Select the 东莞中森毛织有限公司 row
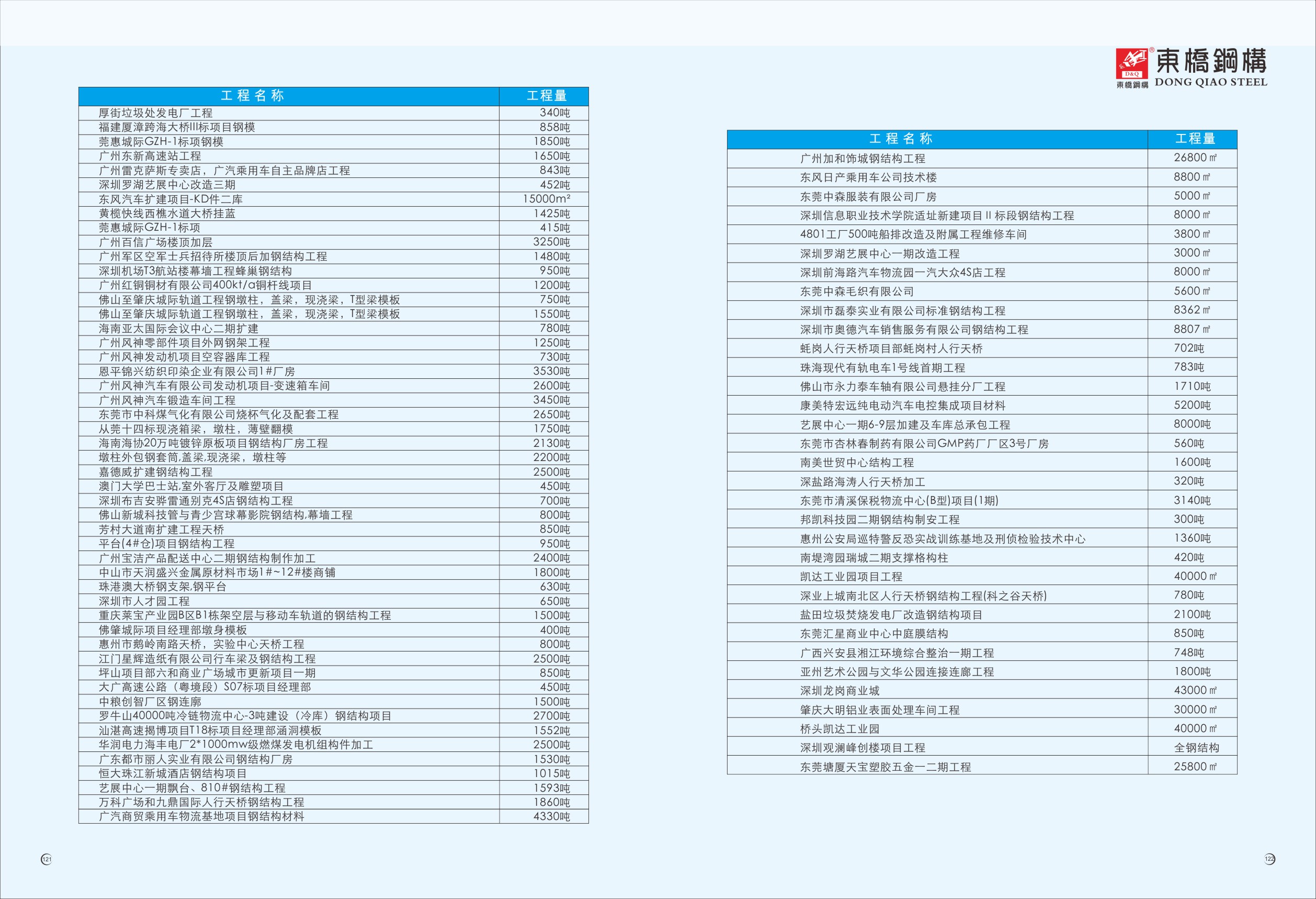The width and height of the screenshot is (1316, 899). click(x=857, y=292)
